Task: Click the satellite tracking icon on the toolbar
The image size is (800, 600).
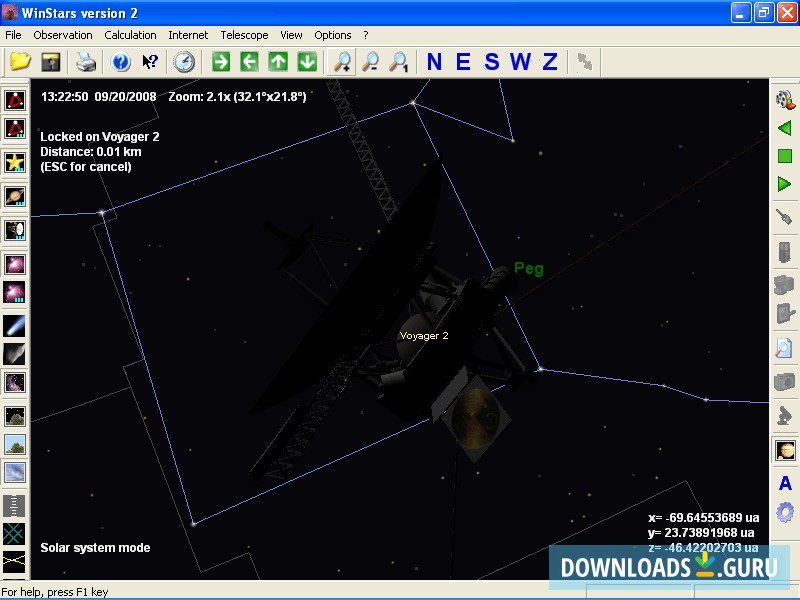Action: (584, 62)
